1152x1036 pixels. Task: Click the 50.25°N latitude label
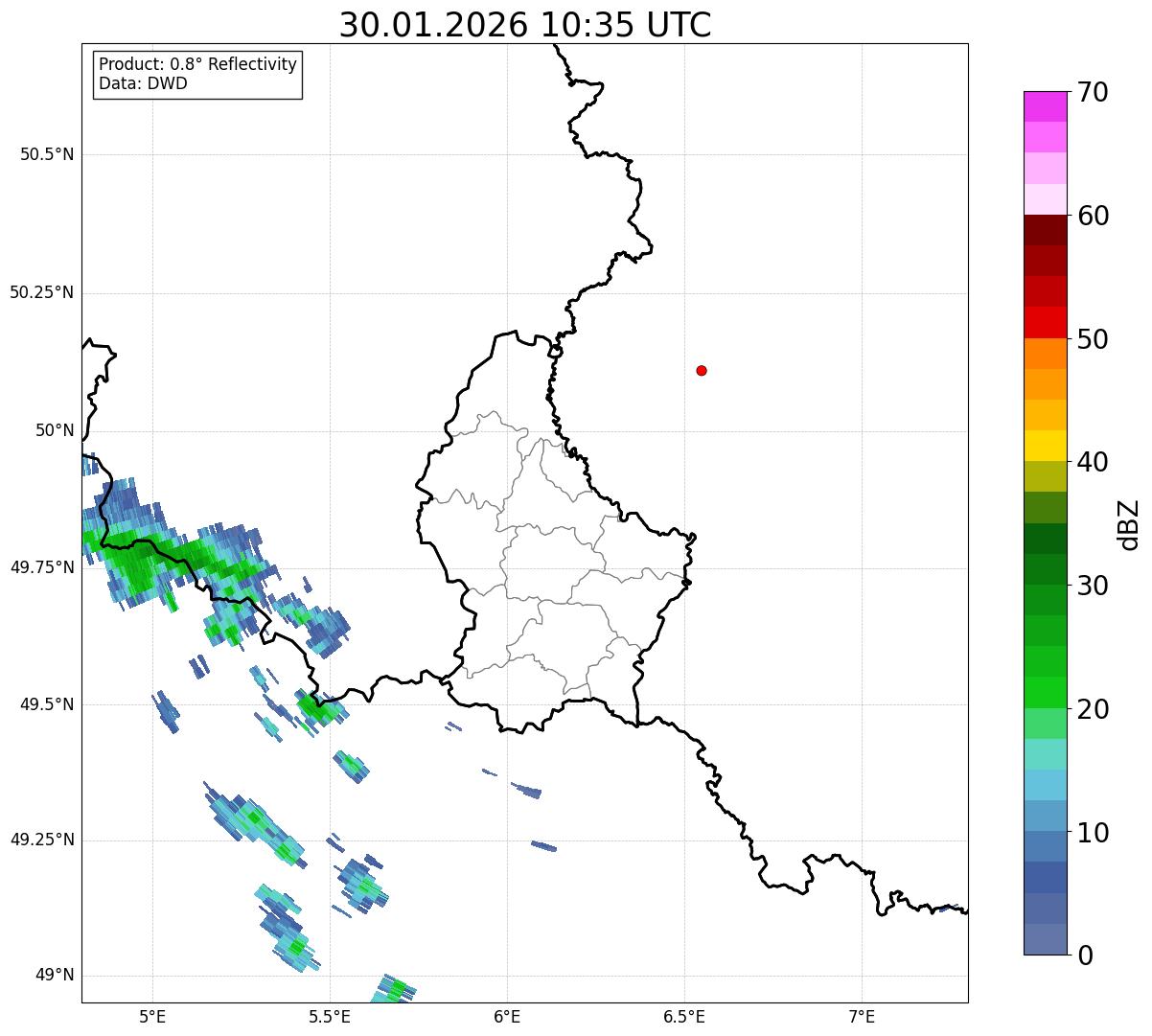[42, 292]
